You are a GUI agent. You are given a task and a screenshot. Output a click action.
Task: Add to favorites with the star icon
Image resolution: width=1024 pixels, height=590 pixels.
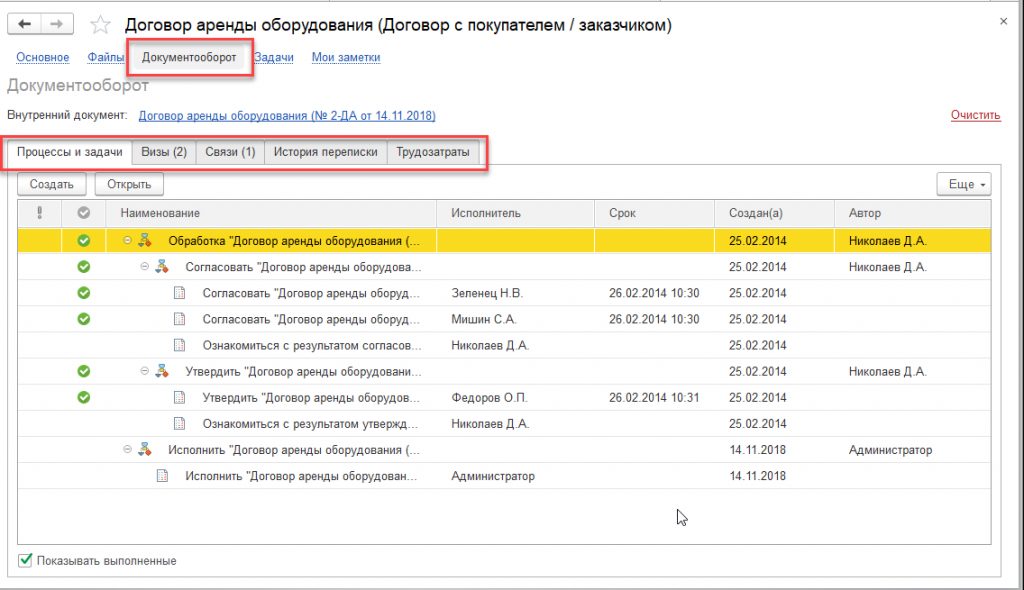click(x=100, y=25)
